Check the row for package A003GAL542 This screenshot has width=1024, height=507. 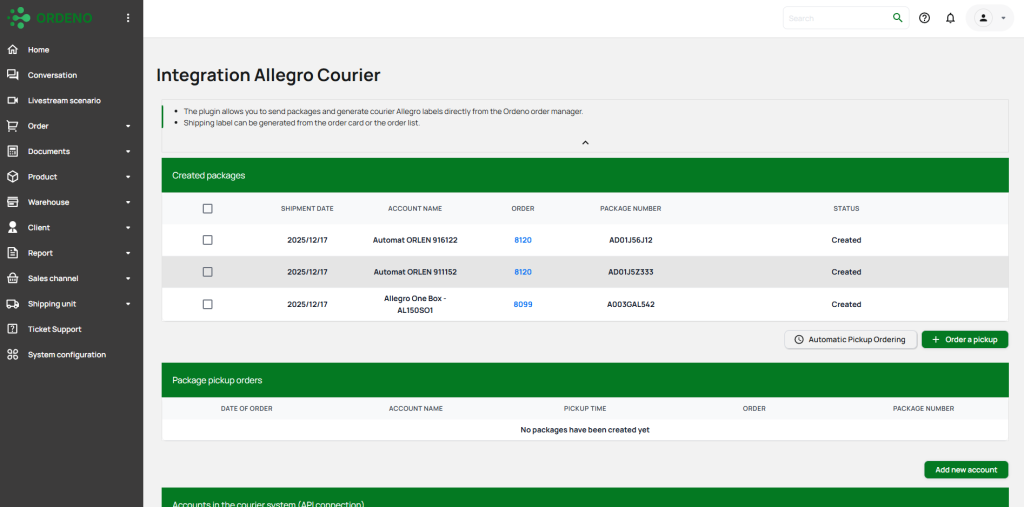pyautogui.click(x=208, y=304)
